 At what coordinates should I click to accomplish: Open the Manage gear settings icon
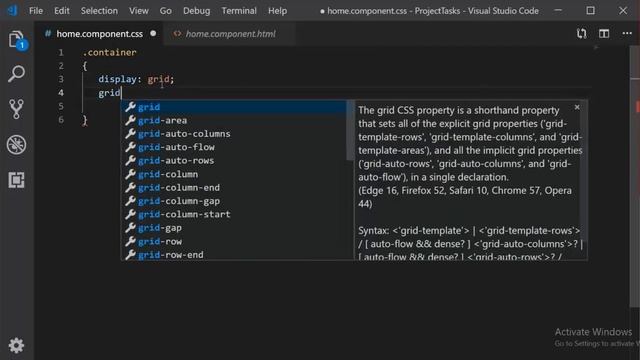tap(16, 346)
